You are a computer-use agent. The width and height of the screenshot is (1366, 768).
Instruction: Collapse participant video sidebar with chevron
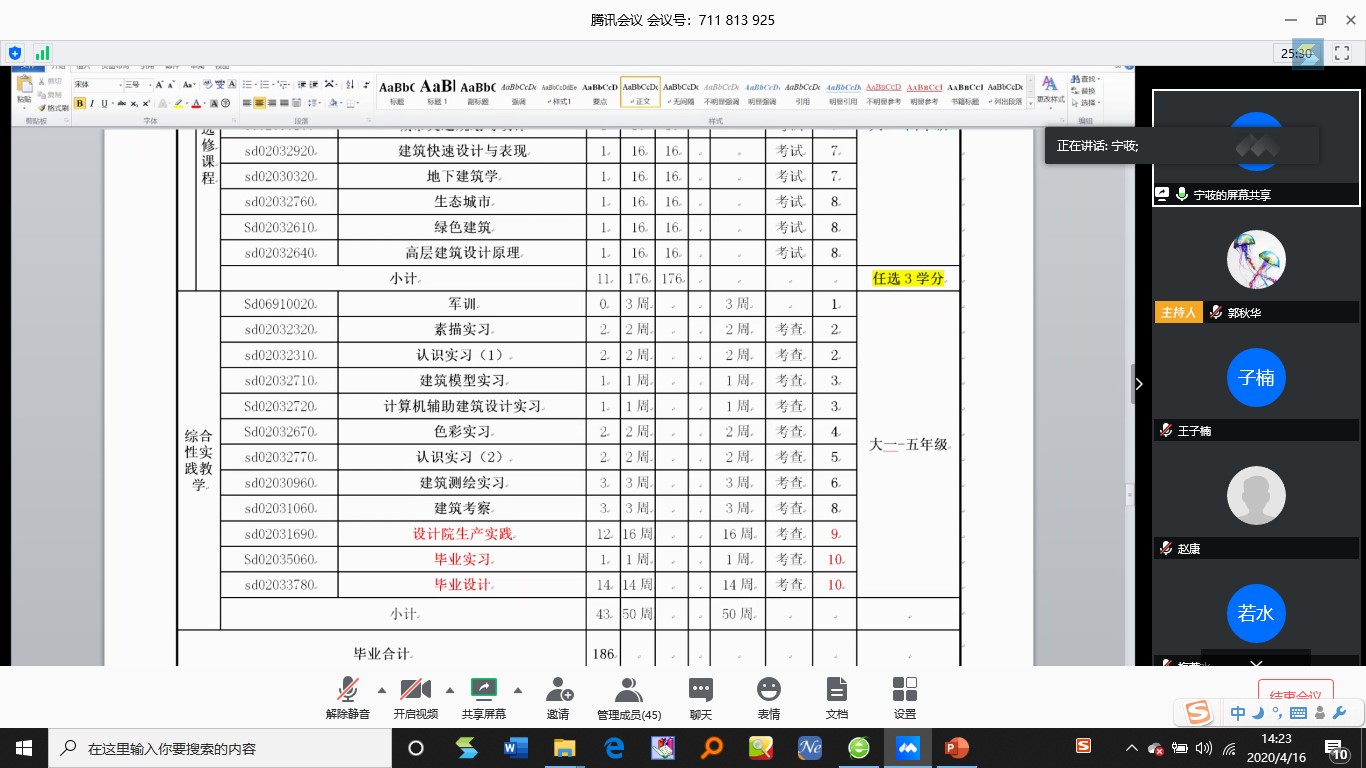1138,384
